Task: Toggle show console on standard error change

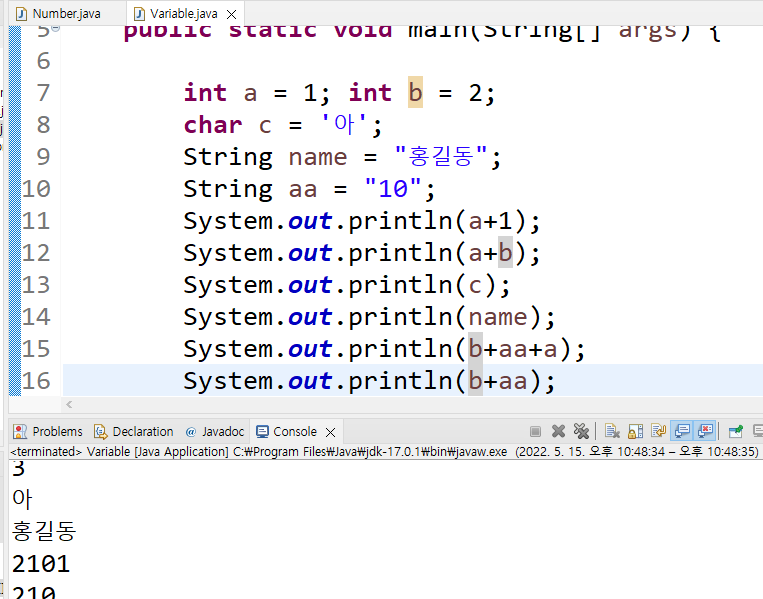Action: pyautogui.click(x=705, y=431)
